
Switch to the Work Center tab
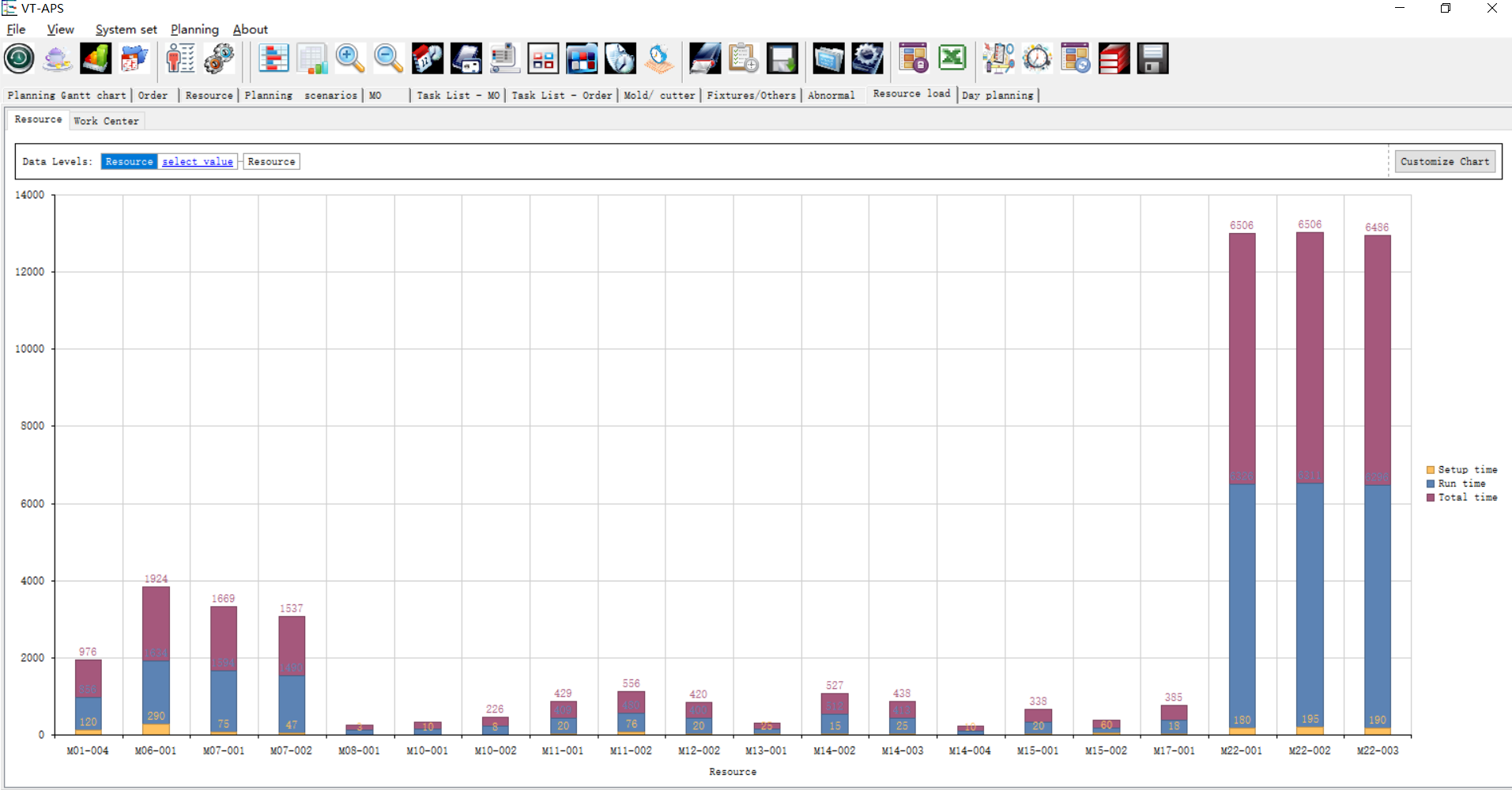[106, 121]
